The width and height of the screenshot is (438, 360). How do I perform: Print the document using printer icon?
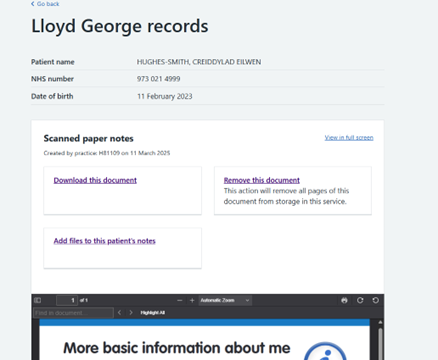click(x=344, y=300)
